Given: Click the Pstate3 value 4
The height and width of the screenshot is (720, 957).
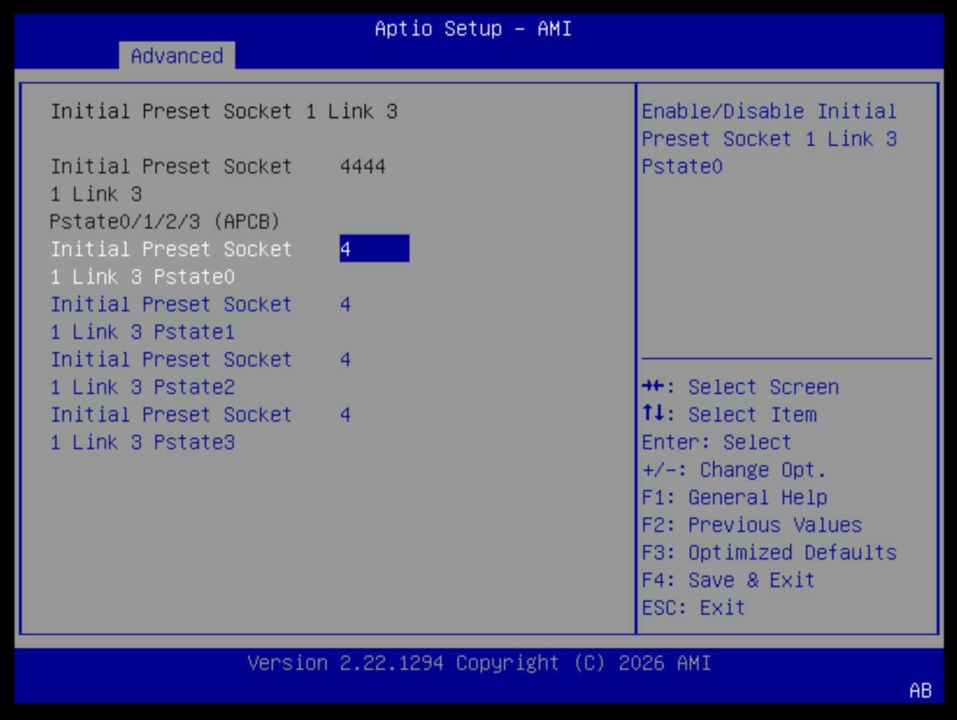Looking at the screenshot, I should 345,415.
